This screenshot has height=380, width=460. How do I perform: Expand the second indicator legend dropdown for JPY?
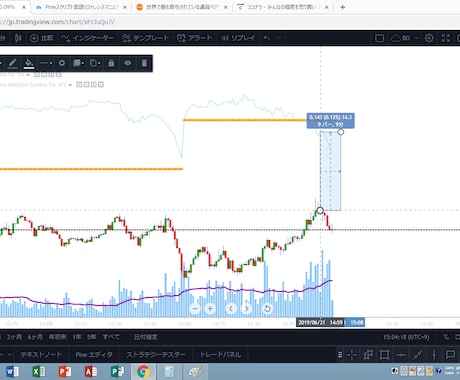(x=70, y=85)
